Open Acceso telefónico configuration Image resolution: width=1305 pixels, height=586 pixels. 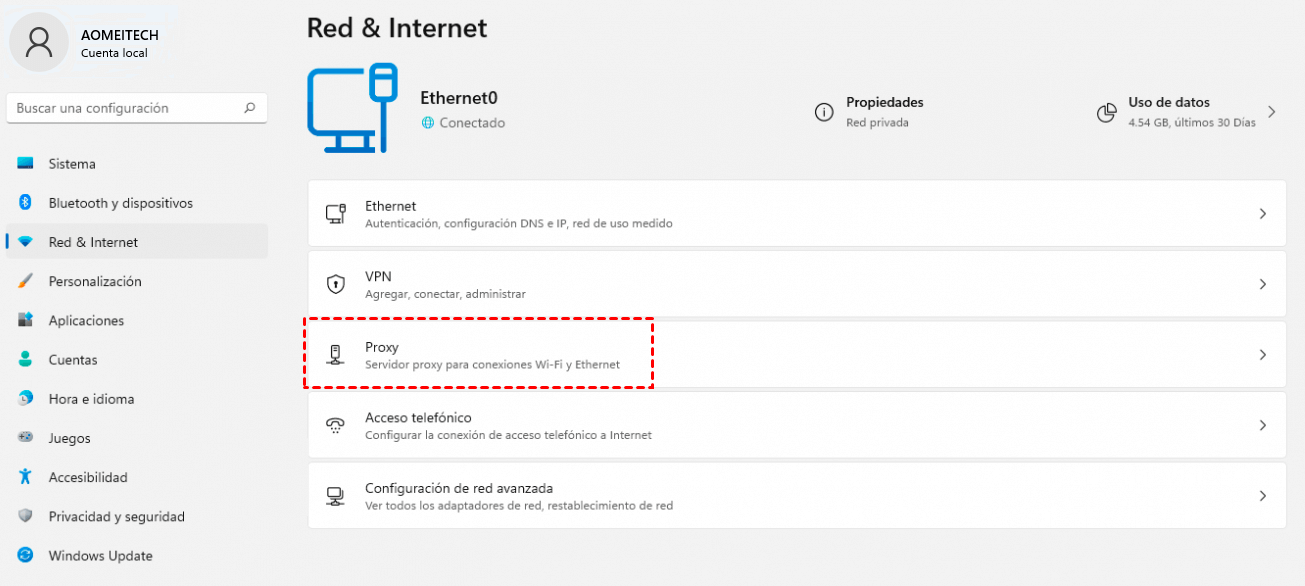797,424
